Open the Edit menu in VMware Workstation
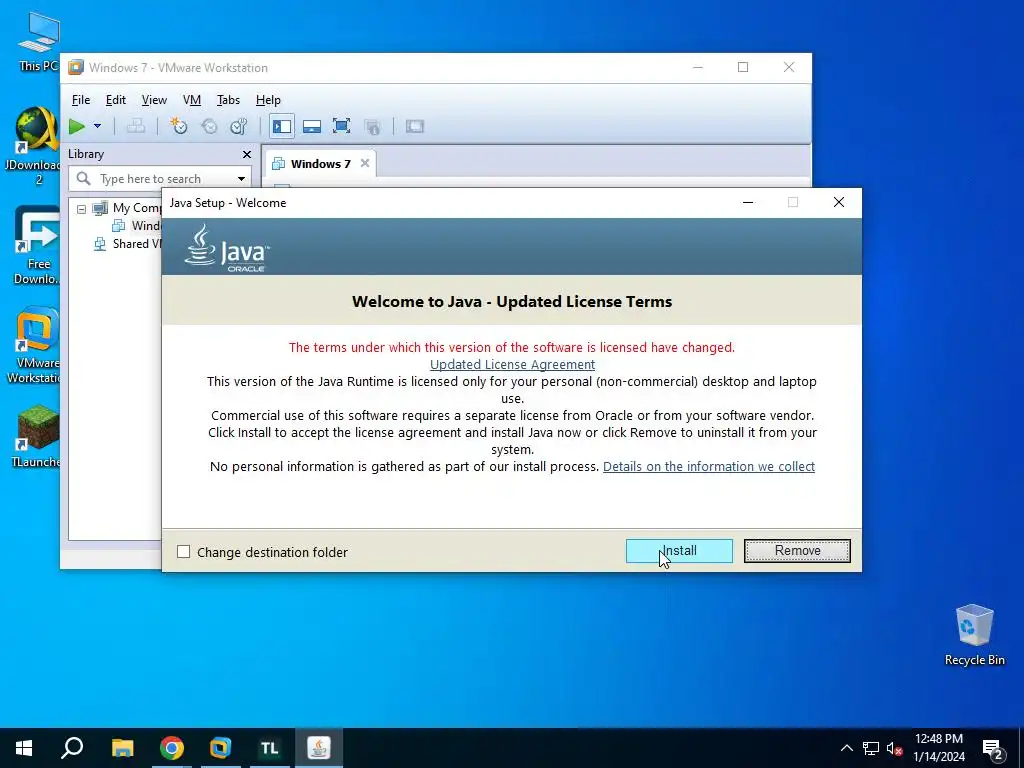Screen dimensions: 1024x768 (x=116, y=100)
